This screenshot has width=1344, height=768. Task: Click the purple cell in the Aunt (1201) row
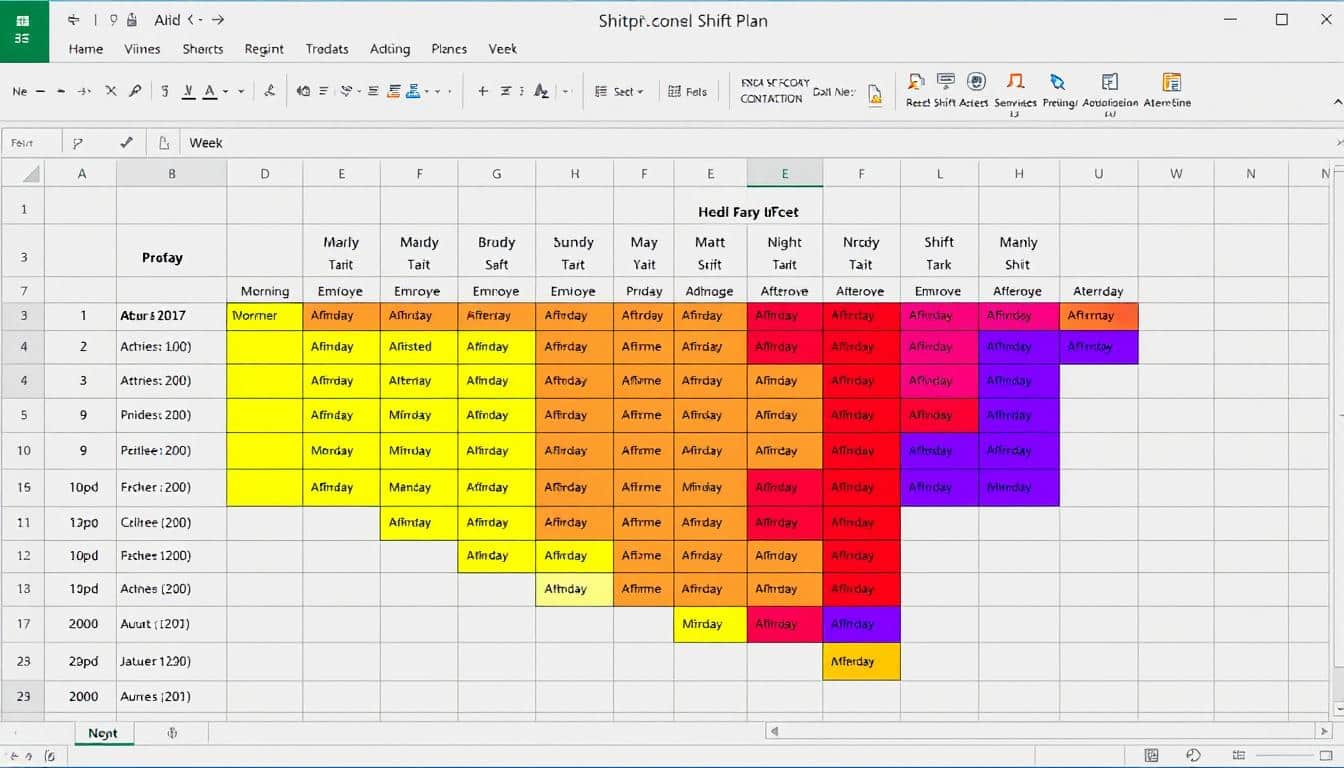pos(861,624)
